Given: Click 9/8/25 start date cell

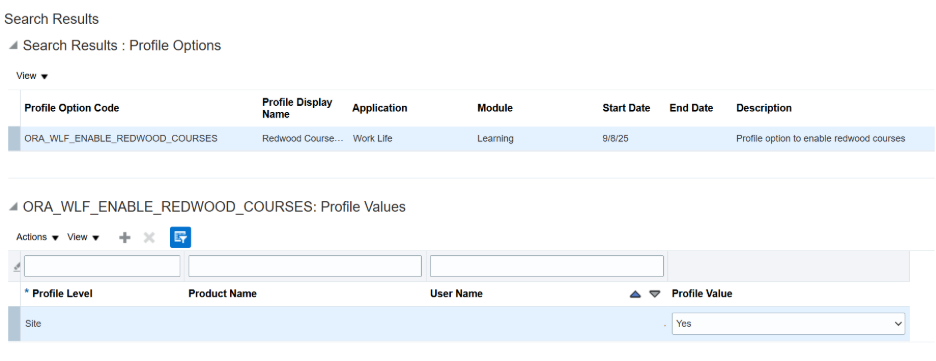Looking at the screenshot, I should 615,138.
